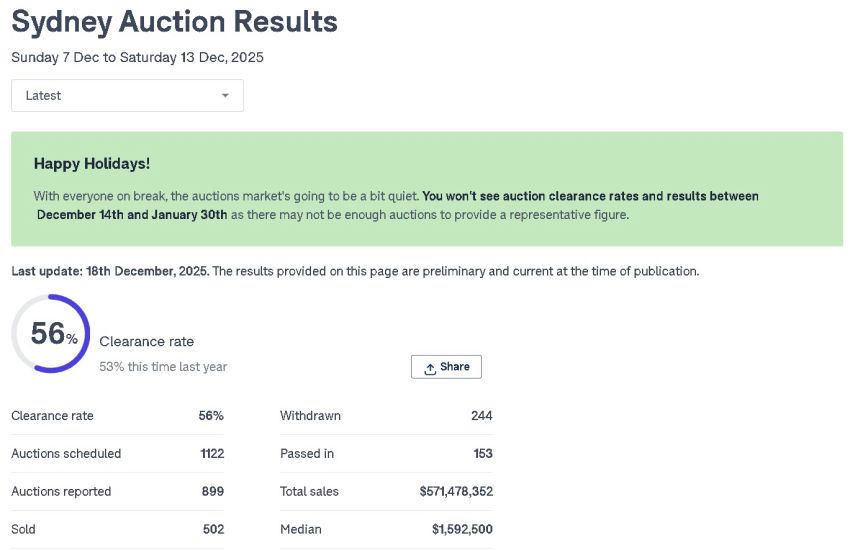The height and width of the screenshot is (551, 850).
Task: Click the Last update 18th December text
Action: pyautogui.click(x=110, y=271)
